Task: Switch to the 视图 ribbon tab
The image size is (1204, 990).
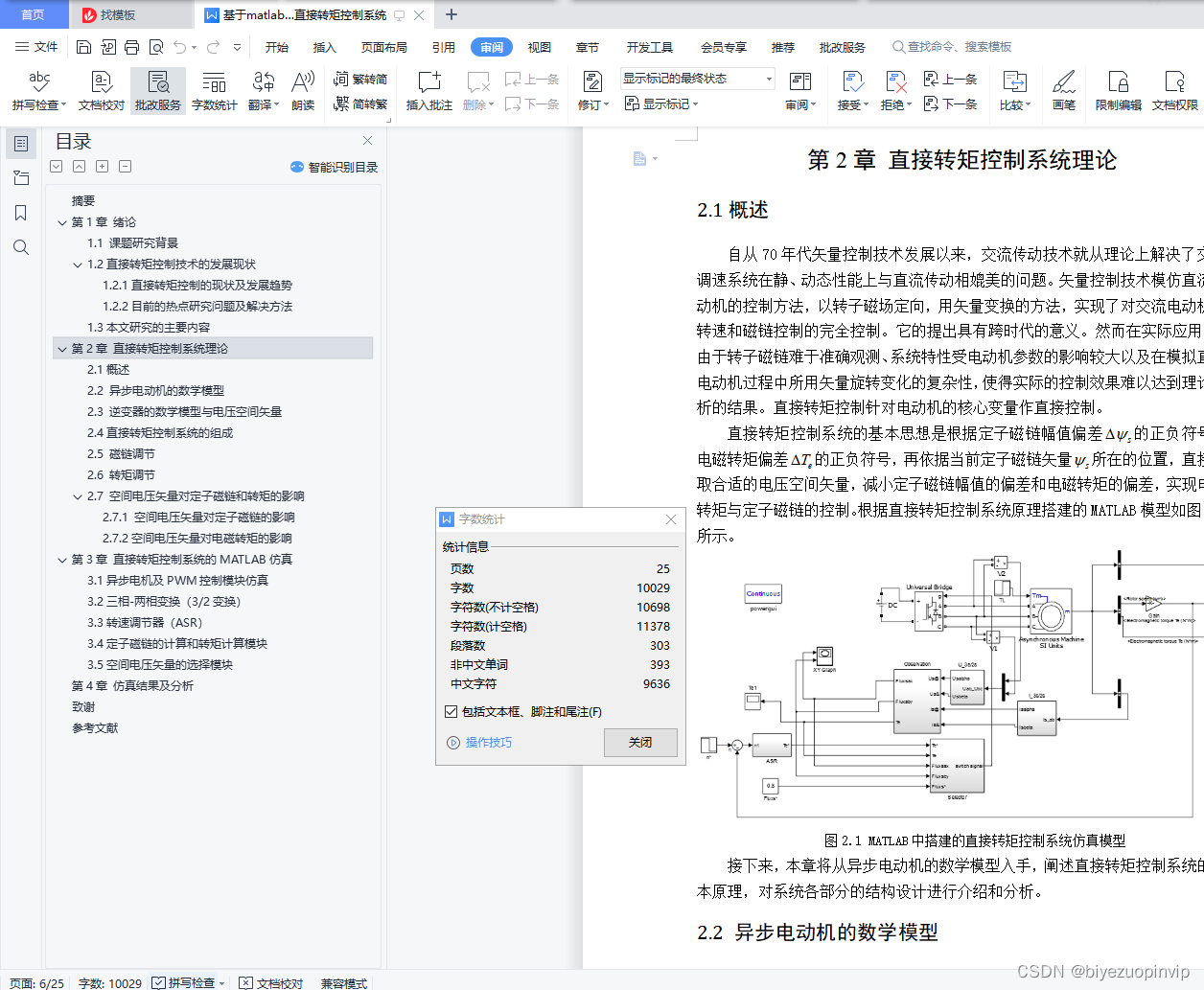Action: (x=540, y=46)
